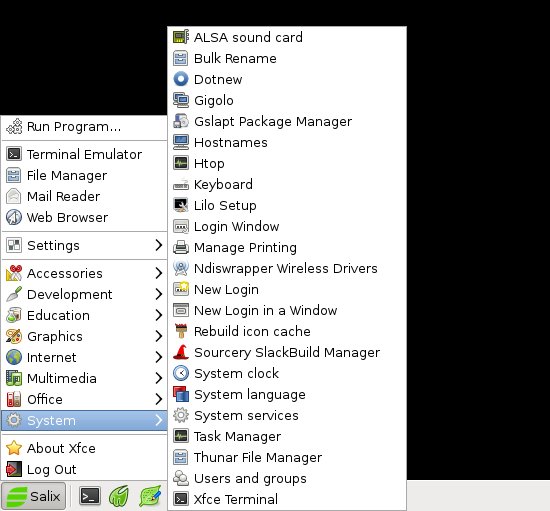Image resolution: width=550 pixels, height=511 pixels.
Task: Open the leaf text editor panel launcher
Action: point(150,496)
